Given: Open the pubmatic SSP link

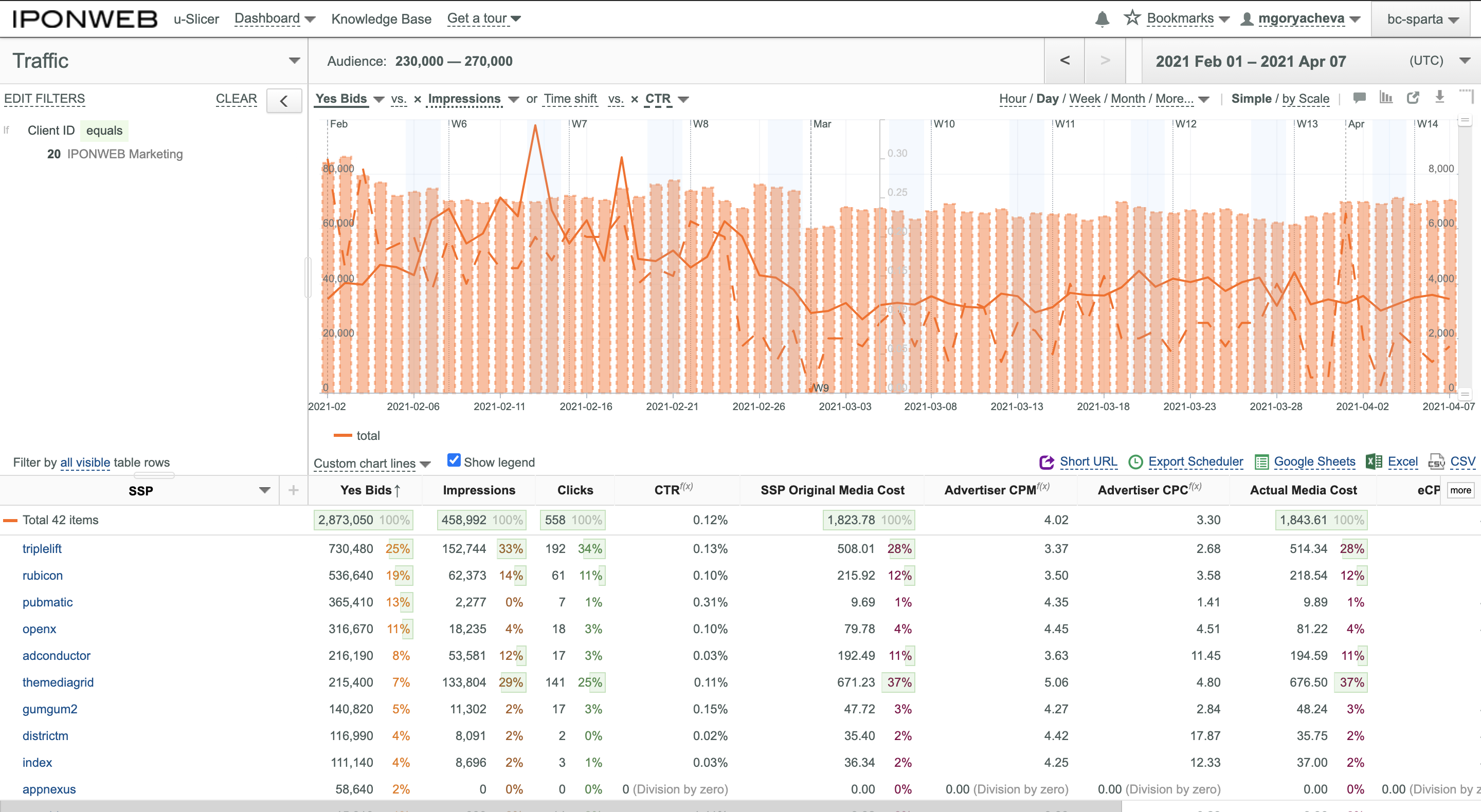Looking at the screenshot, I should pos(48,602).
